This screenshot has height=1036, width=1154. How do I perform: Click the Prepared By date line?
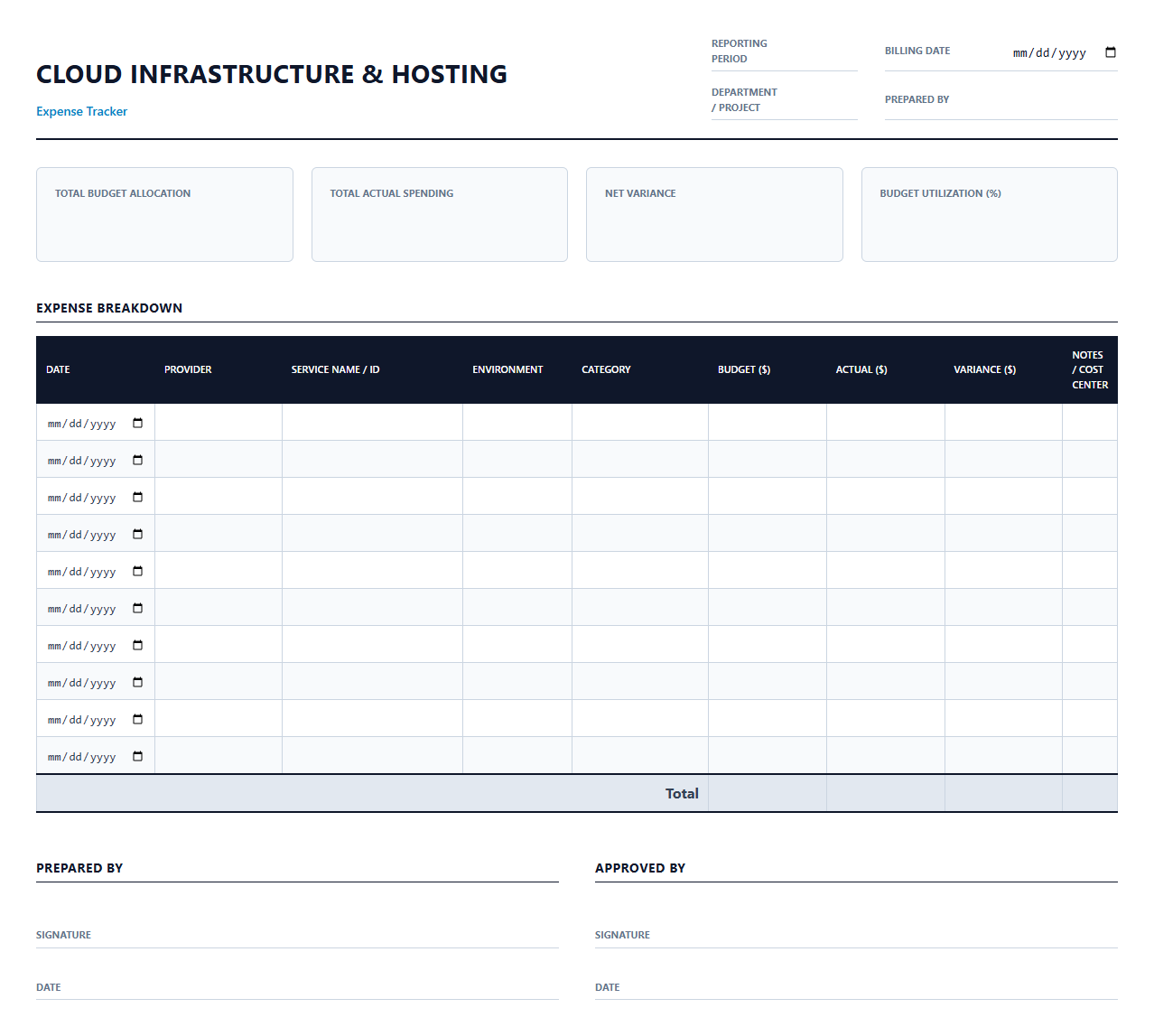pyautogui.click(x=297, y=987)
